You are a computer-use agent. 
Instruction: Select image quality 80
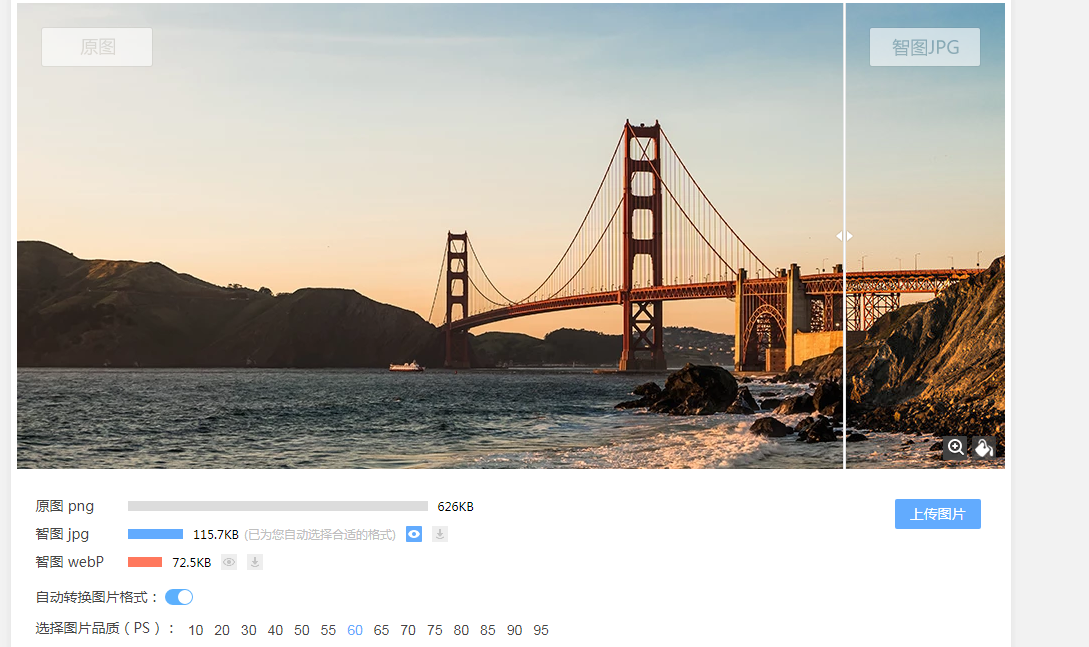pyautogui.click(x=461, y=630)
